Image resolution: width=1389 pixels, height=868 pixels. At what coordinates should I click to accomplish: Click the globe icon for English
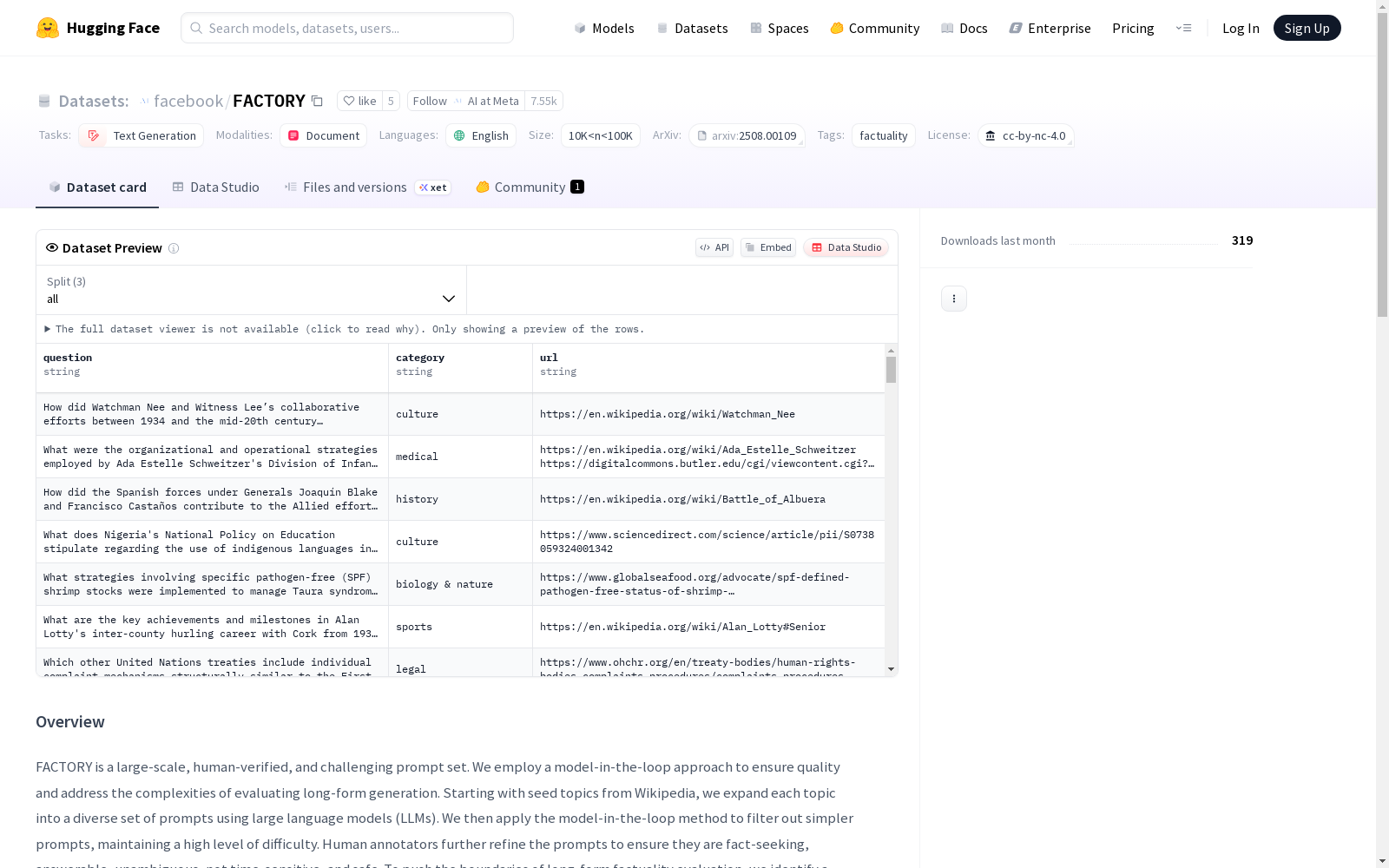tap(459, 135)
